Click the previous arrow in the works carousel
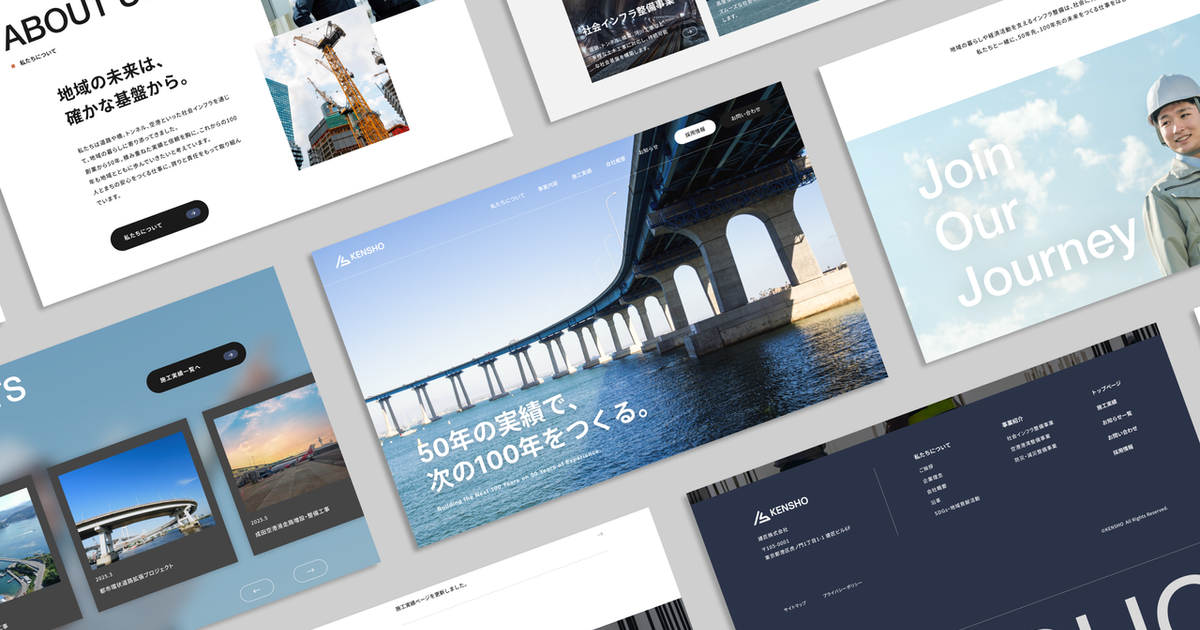The image size is (1200, 630). coord(257,591)
